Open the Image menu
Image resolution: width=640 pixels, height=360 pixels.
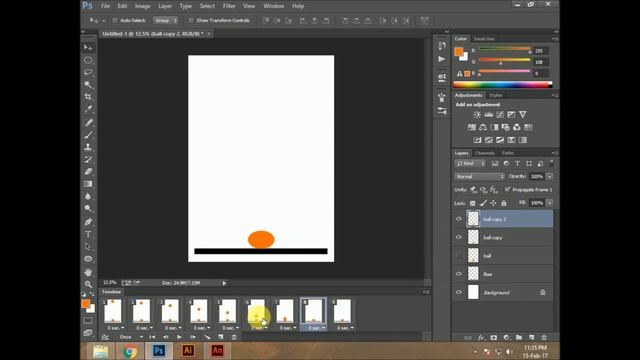tap(142, 6)
